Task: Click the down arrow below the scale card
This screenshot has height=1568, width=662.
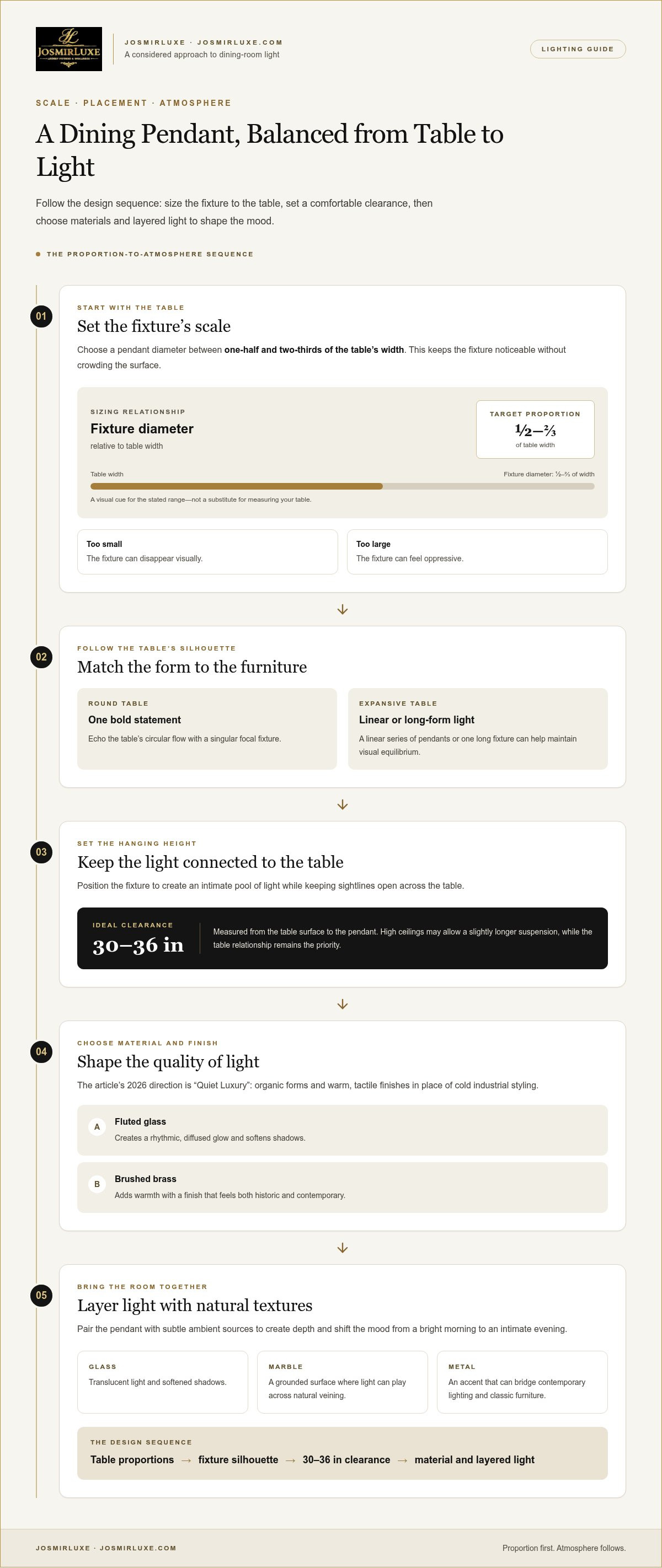Action: point(342,609)
